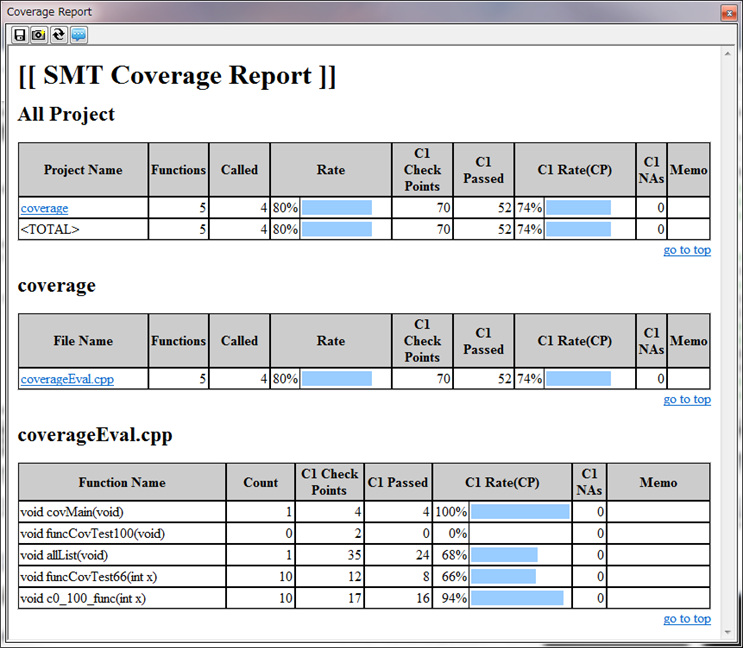Image resolution: width=744 pixels, height=650 pixels.
Task: Select the 'void allList(void)' function row
Action: click(x=364, y=555)
